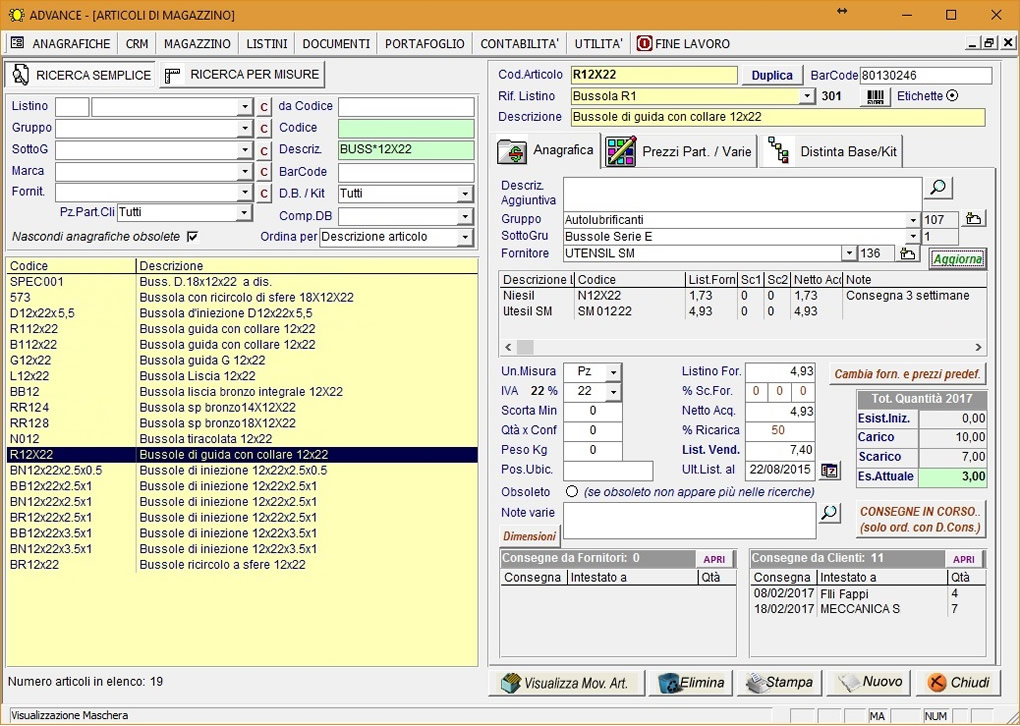Click Cambia forn. e prezzi predef. button
Viewport: 1020px width, 726px height.
pyautogui.click(x=907, y=374)
